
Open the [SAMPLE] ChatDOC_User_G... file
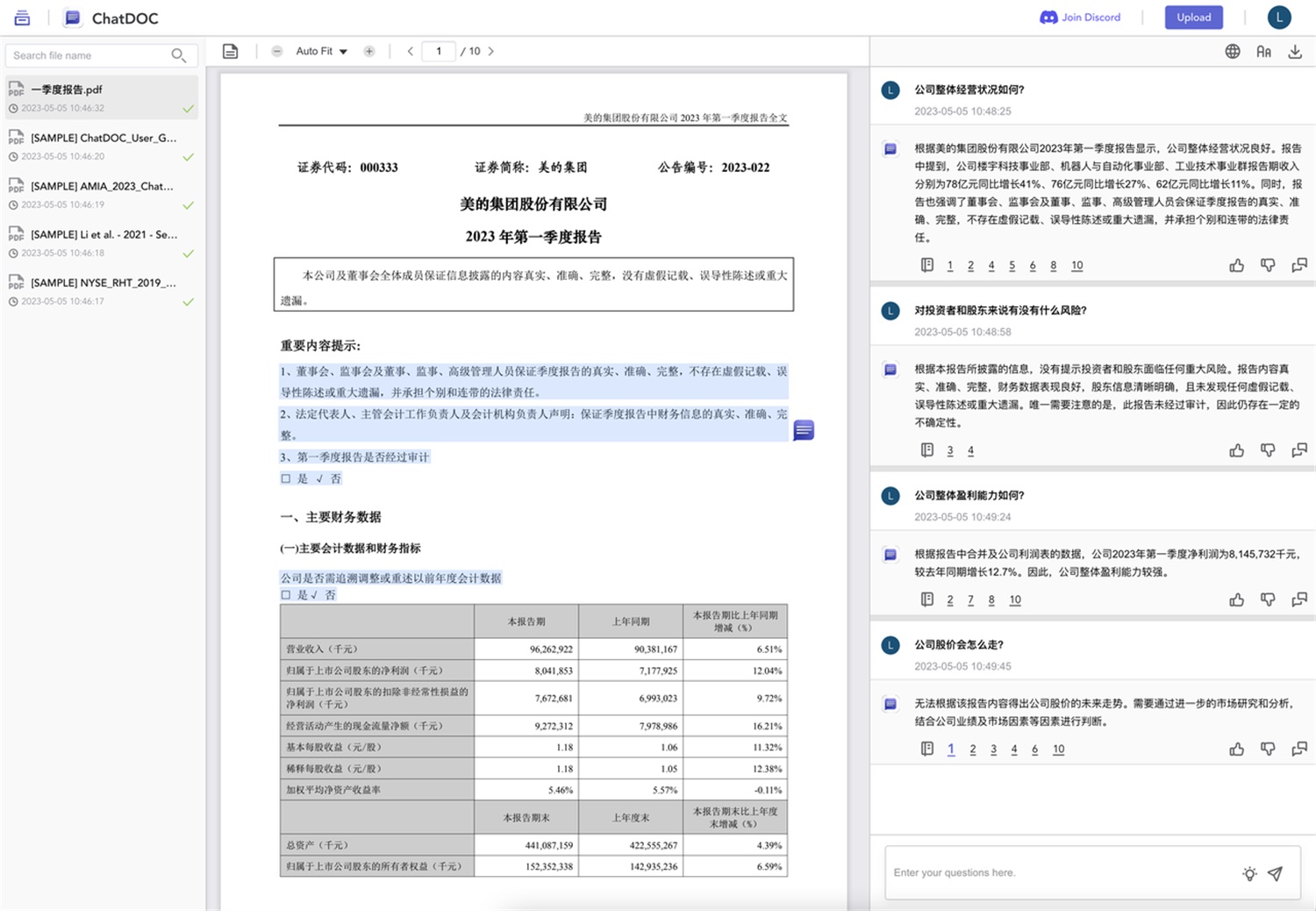coord(101,146)
